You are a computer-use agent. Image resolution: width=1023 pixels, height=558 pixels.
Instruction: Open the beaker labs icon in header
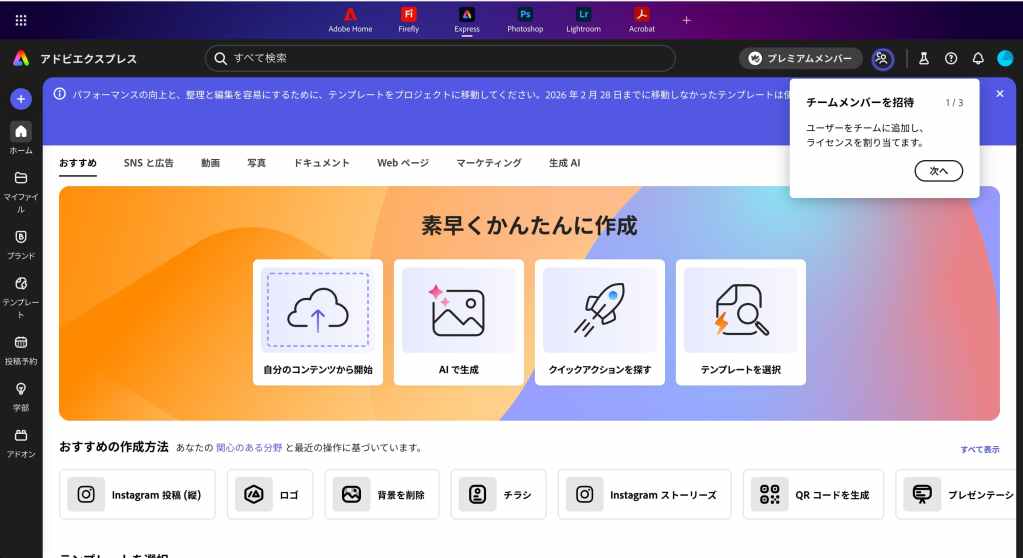[924, 59]
